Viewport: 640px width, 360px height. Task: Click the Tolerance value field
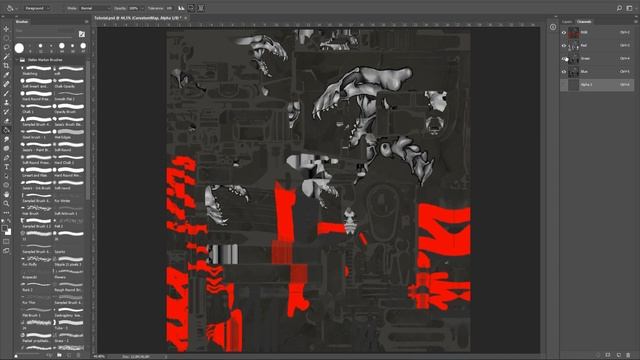point(169,8)
